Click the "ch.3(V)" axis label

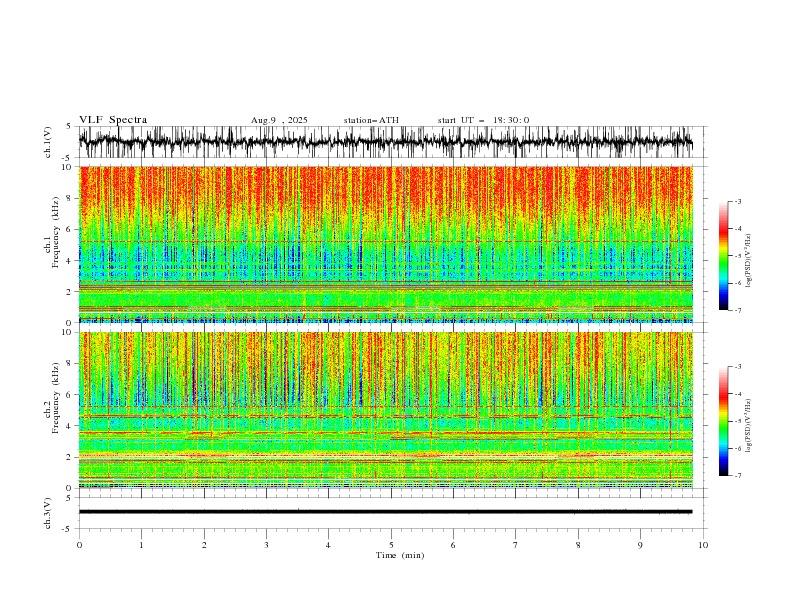(x=48, y=513)
